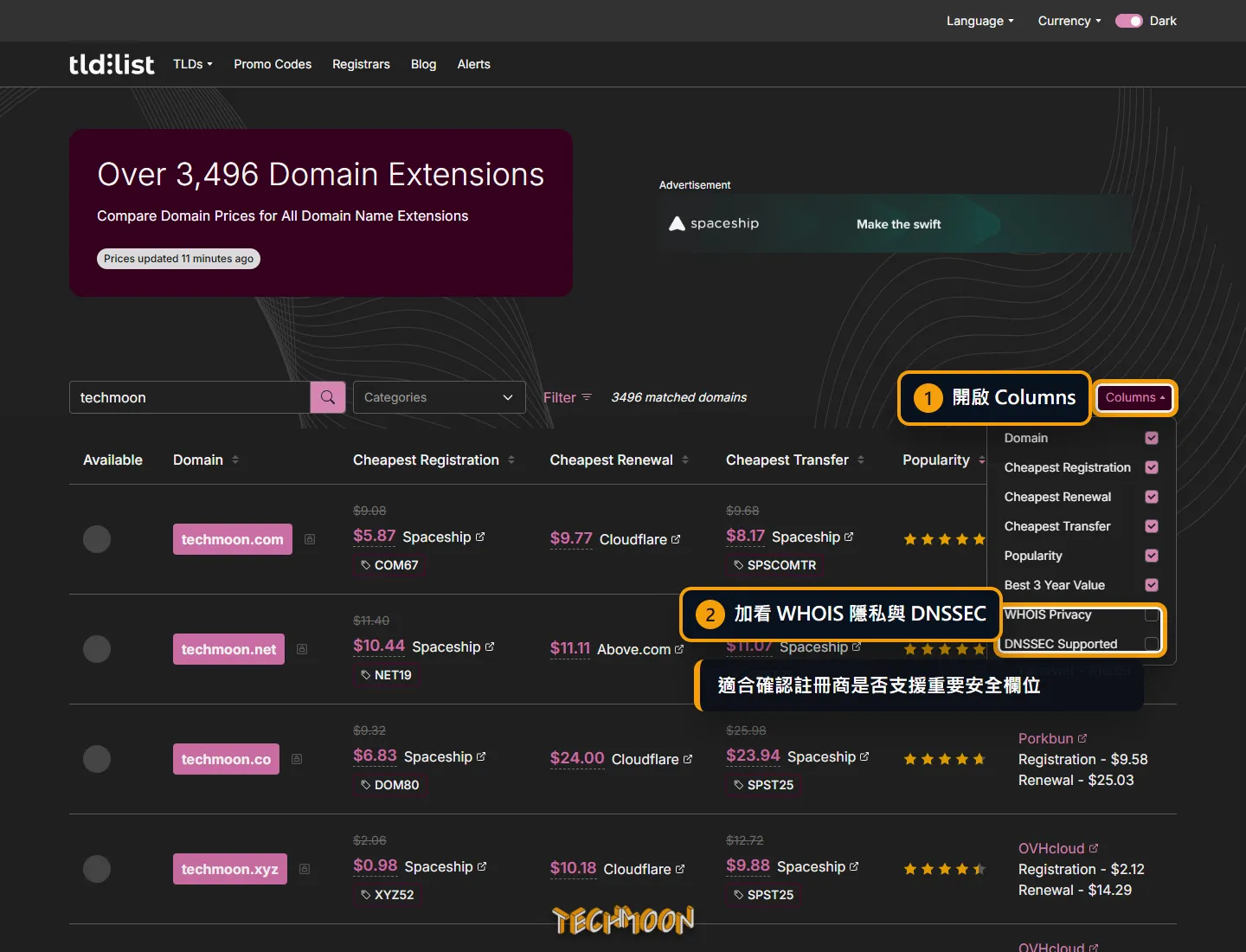Expand the TLDs navigation dropdown
1246x952 pixels.
193,64
